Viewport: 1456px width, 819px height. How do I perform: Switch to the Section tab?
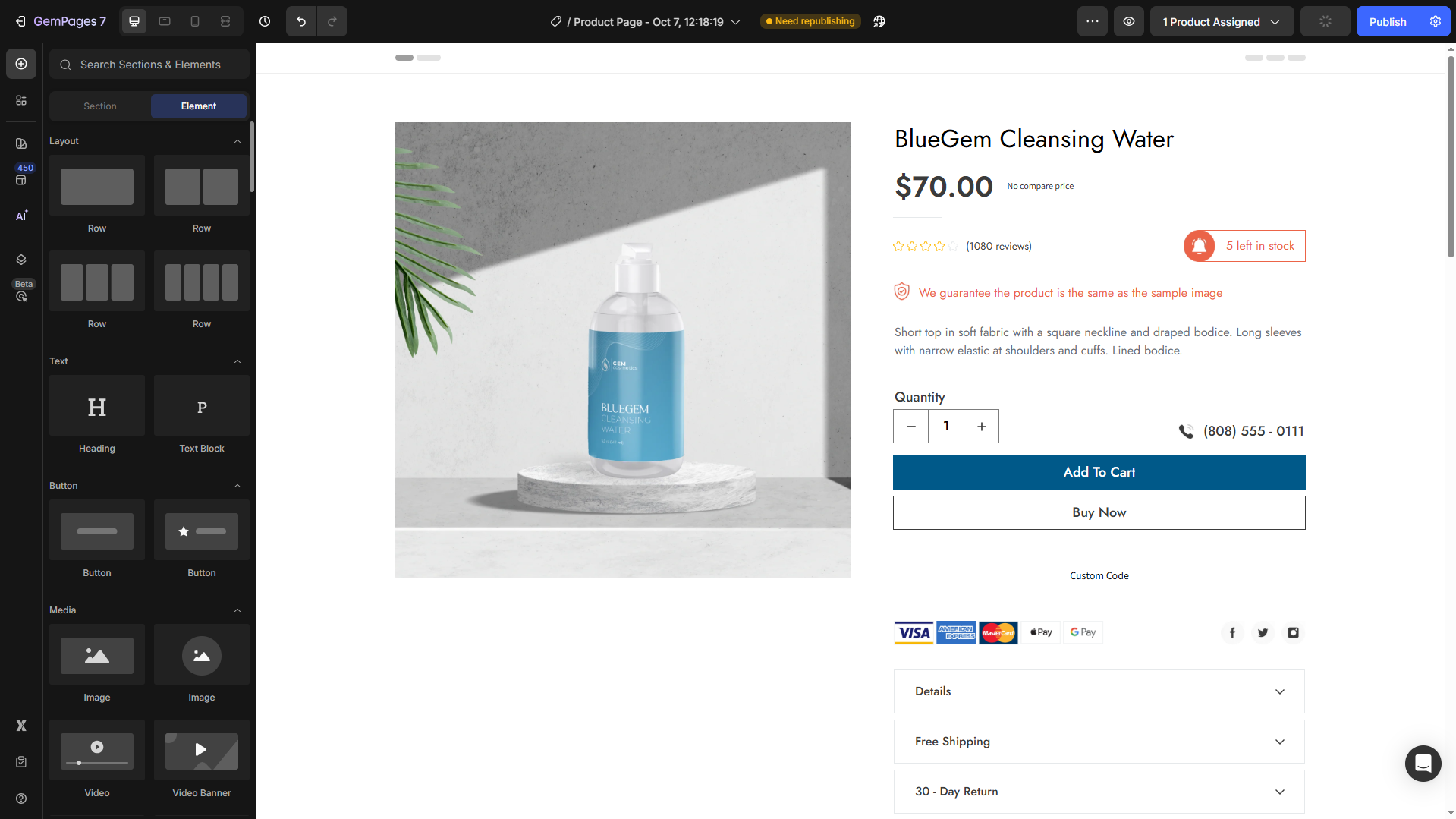[100, 106]
